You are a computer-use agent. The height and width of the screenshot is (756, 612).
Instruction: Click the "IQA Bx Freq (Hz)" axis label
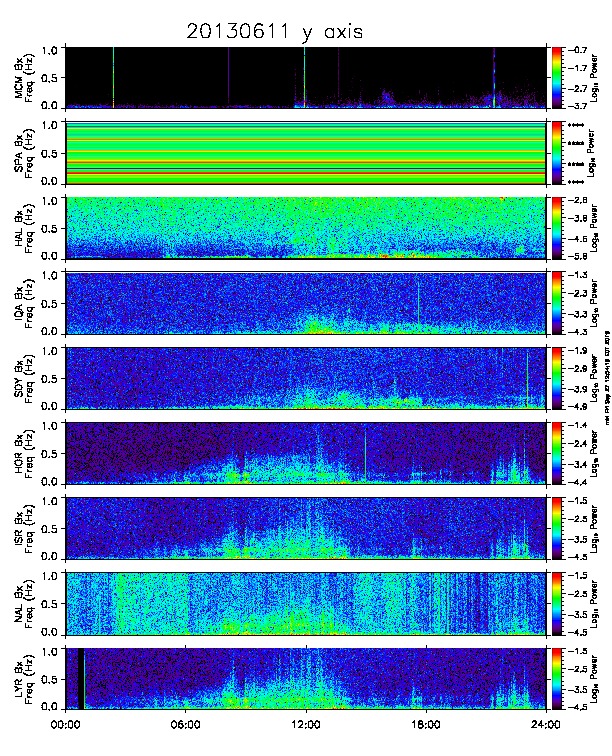click(24, 304)
